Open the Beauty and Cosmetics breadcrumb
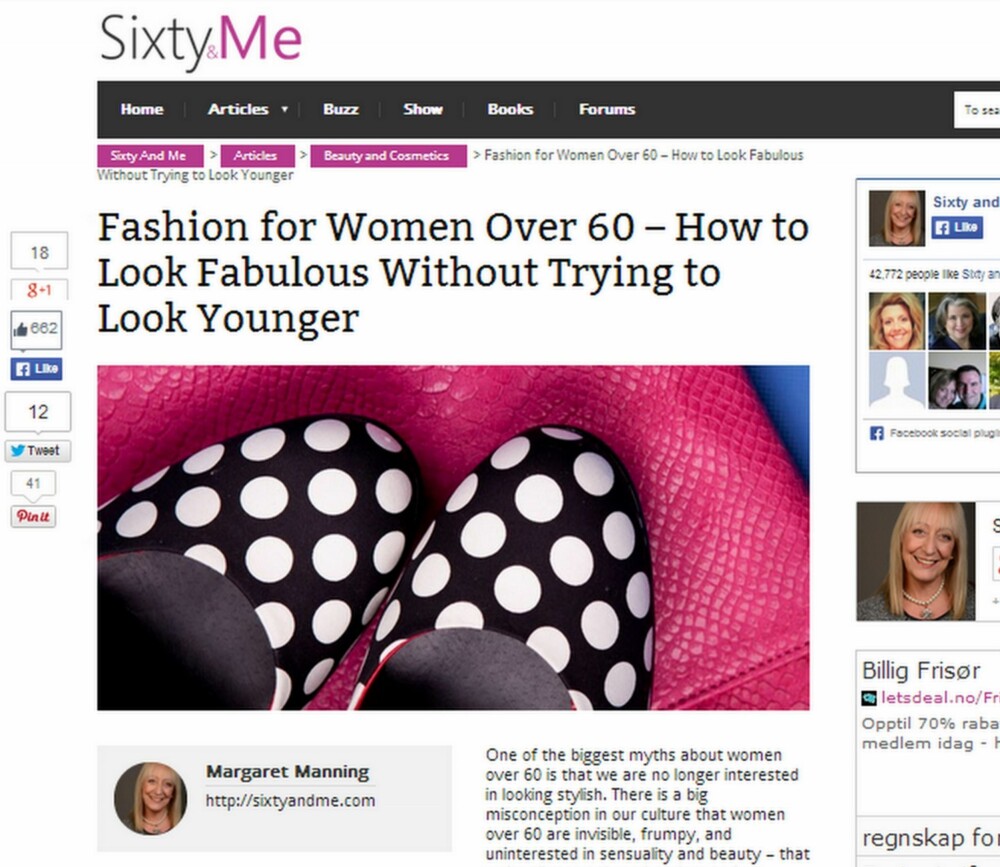1000x867 pixels. (388, 156)
